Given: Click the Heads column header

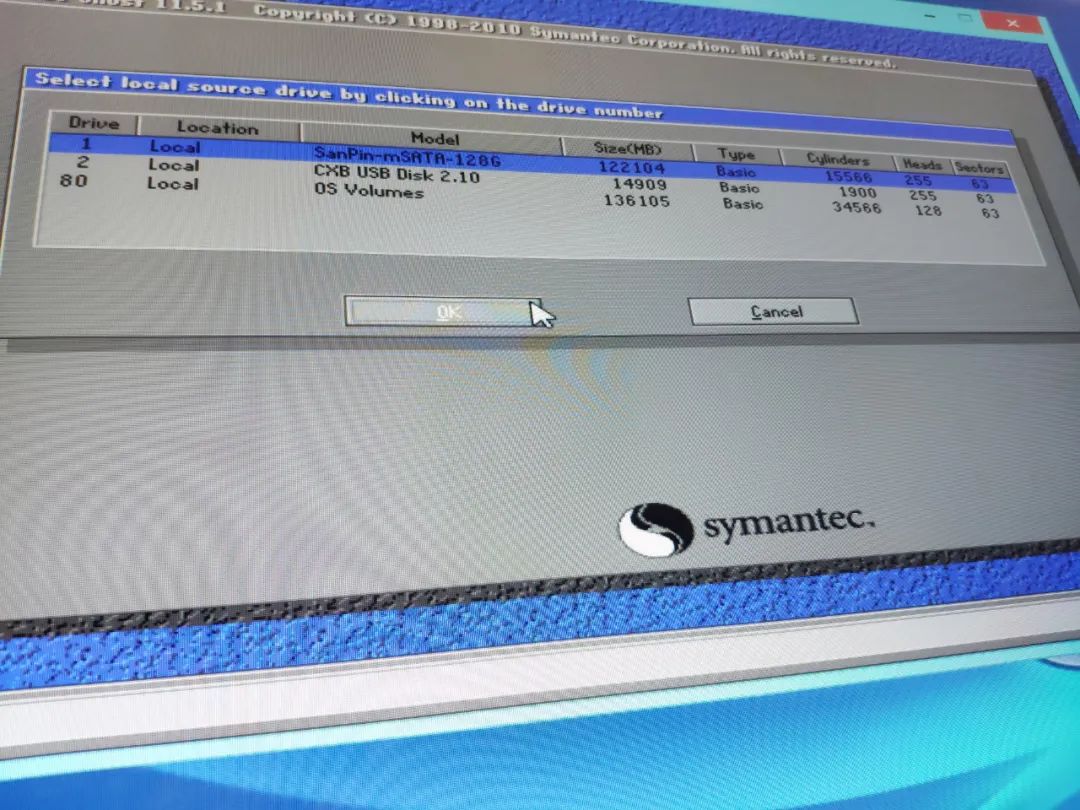Looking at the screenshot, I should click(922, 165).
